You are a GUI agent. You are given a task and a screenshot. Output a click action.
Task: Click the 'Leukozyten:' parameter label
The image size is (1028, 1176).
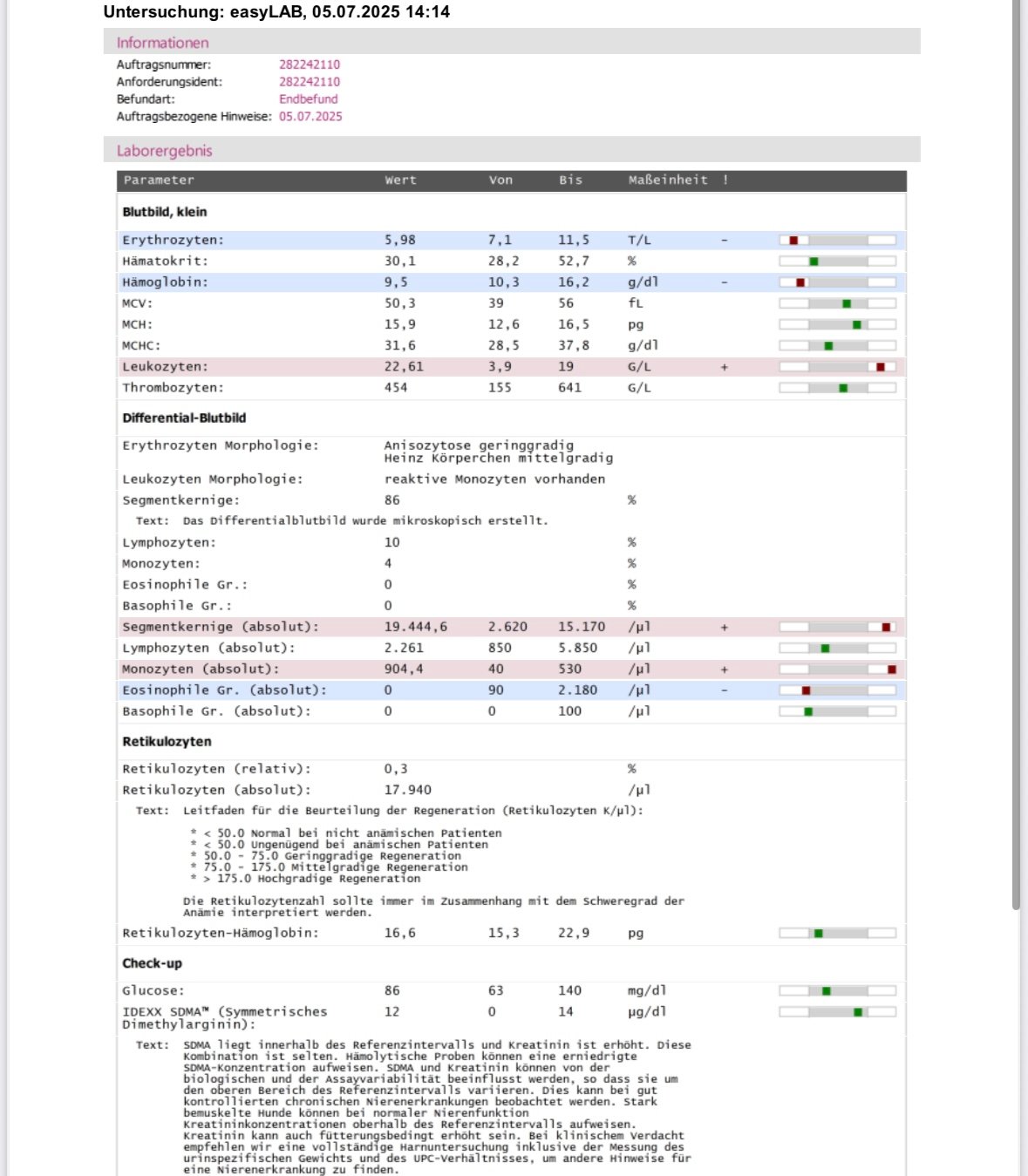point(166,367)
